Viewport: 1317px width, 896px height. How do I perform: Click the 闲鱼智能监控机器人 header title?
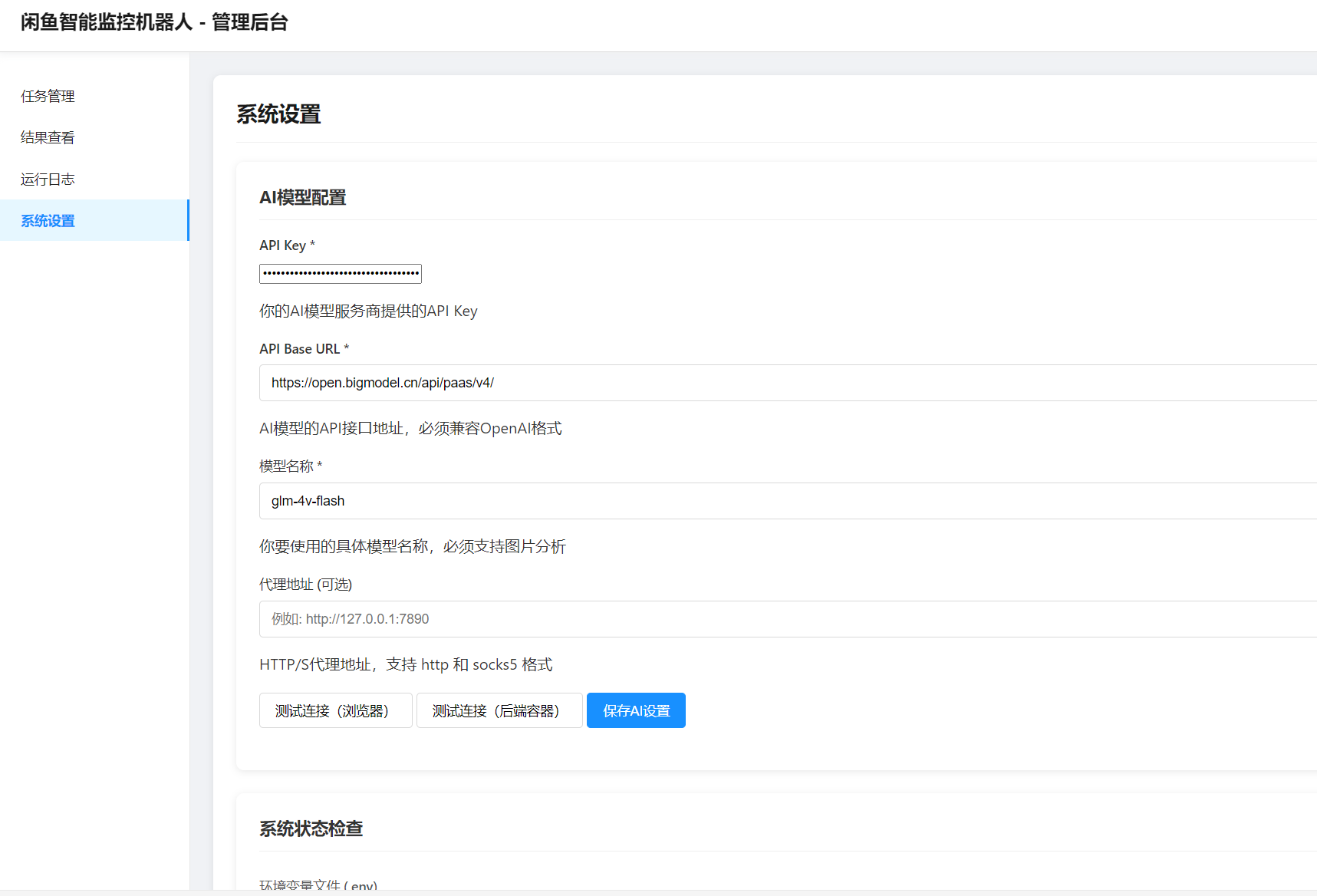[x=155, y=22]
